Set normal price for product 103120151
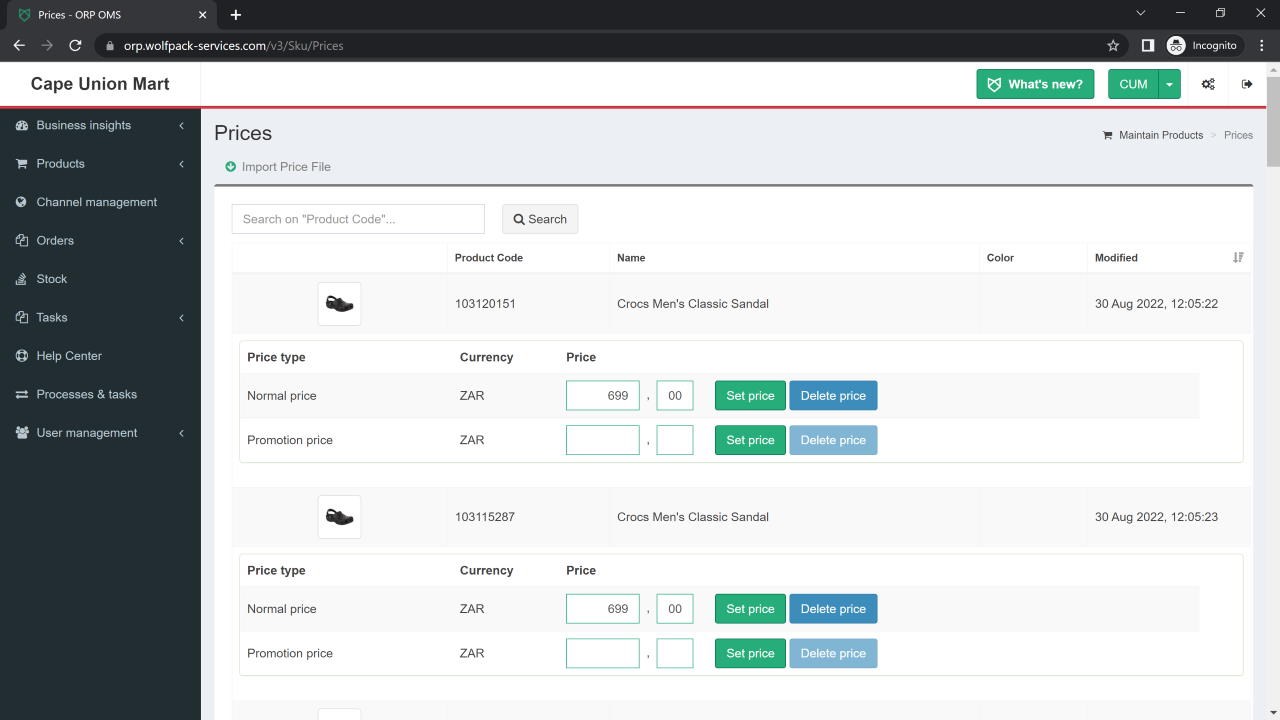Image resolution: width=1280 pixels, height=720 pixels. pos(750,396)
